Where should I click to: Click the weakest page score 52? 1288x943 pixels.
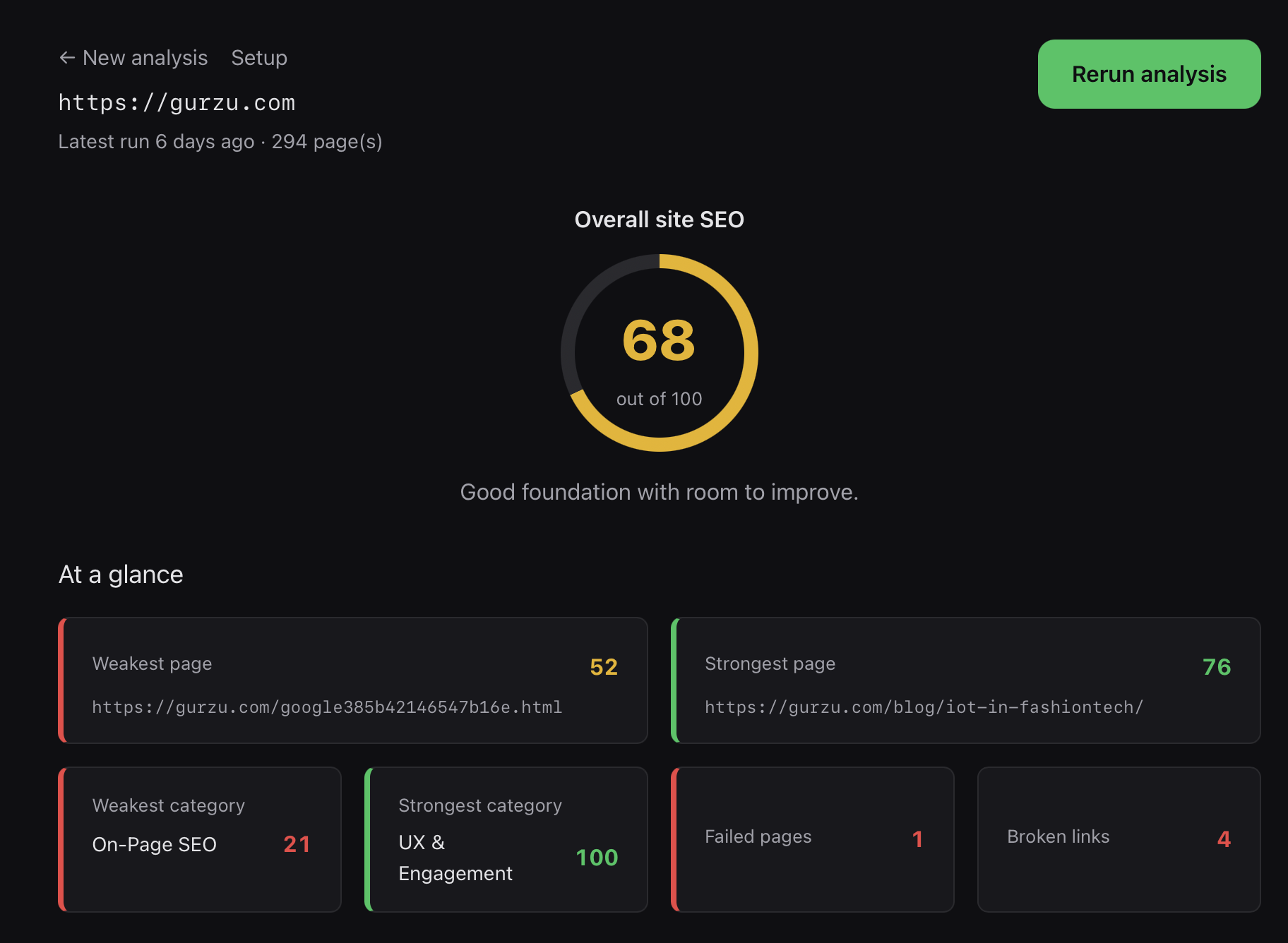point(604,667)
